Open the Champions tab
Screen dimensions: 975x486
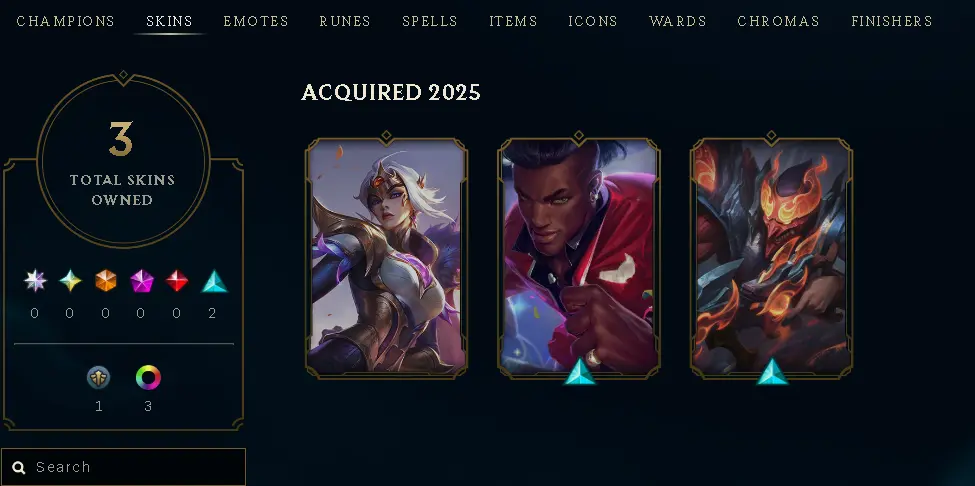tap(65, 21)
